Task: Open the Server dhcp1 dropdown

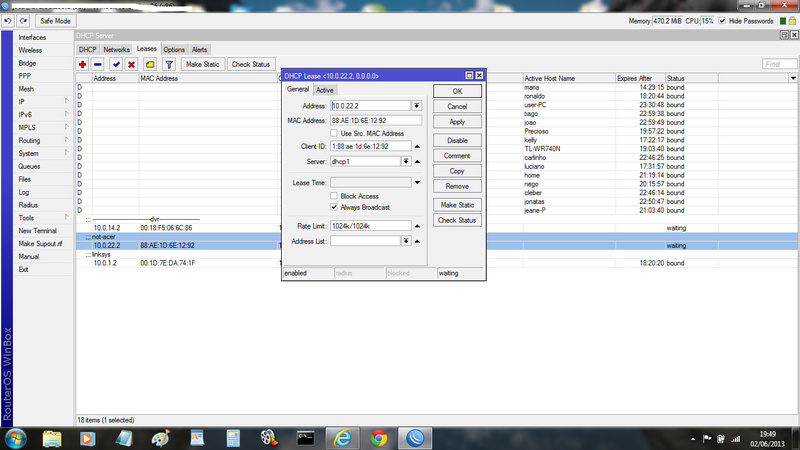Action: [x=406, y=161]
